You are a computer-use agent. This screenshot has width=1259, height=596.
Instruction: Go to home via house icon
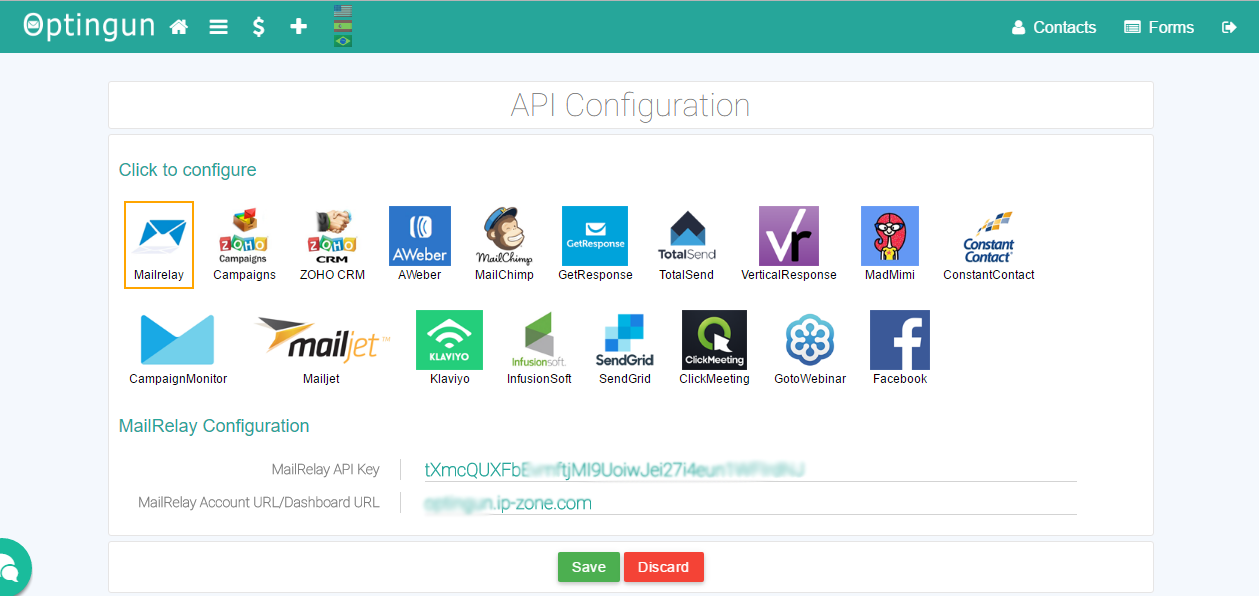pos(179,27)
